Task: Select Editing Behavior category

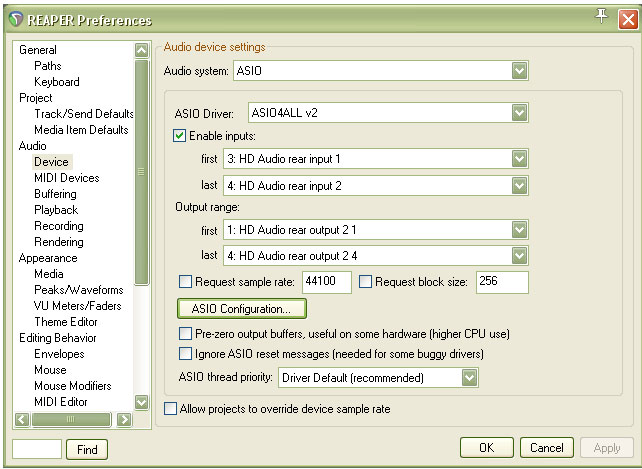Action: click(x=58, y=338)
